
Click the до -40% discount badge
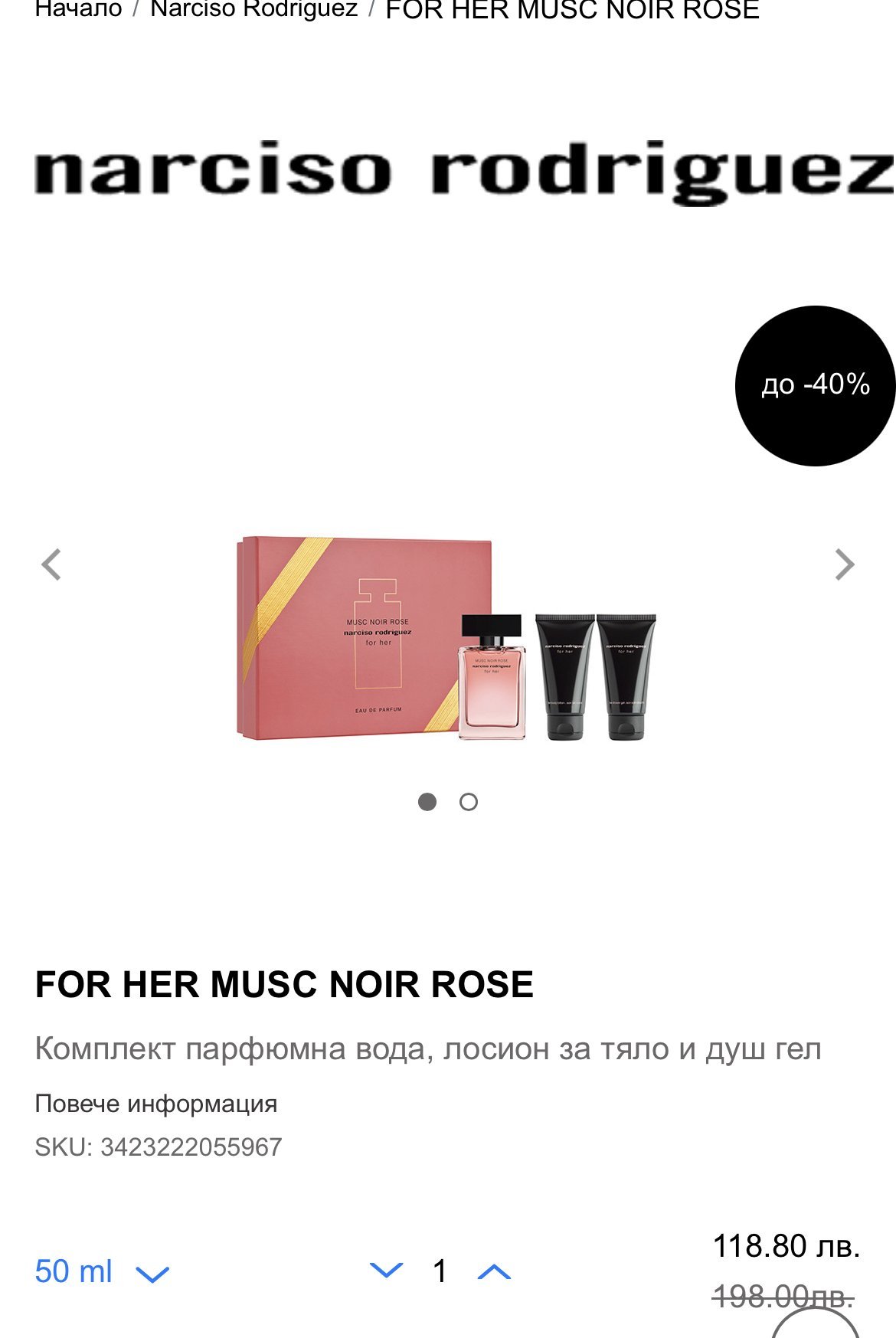(815, 385)
